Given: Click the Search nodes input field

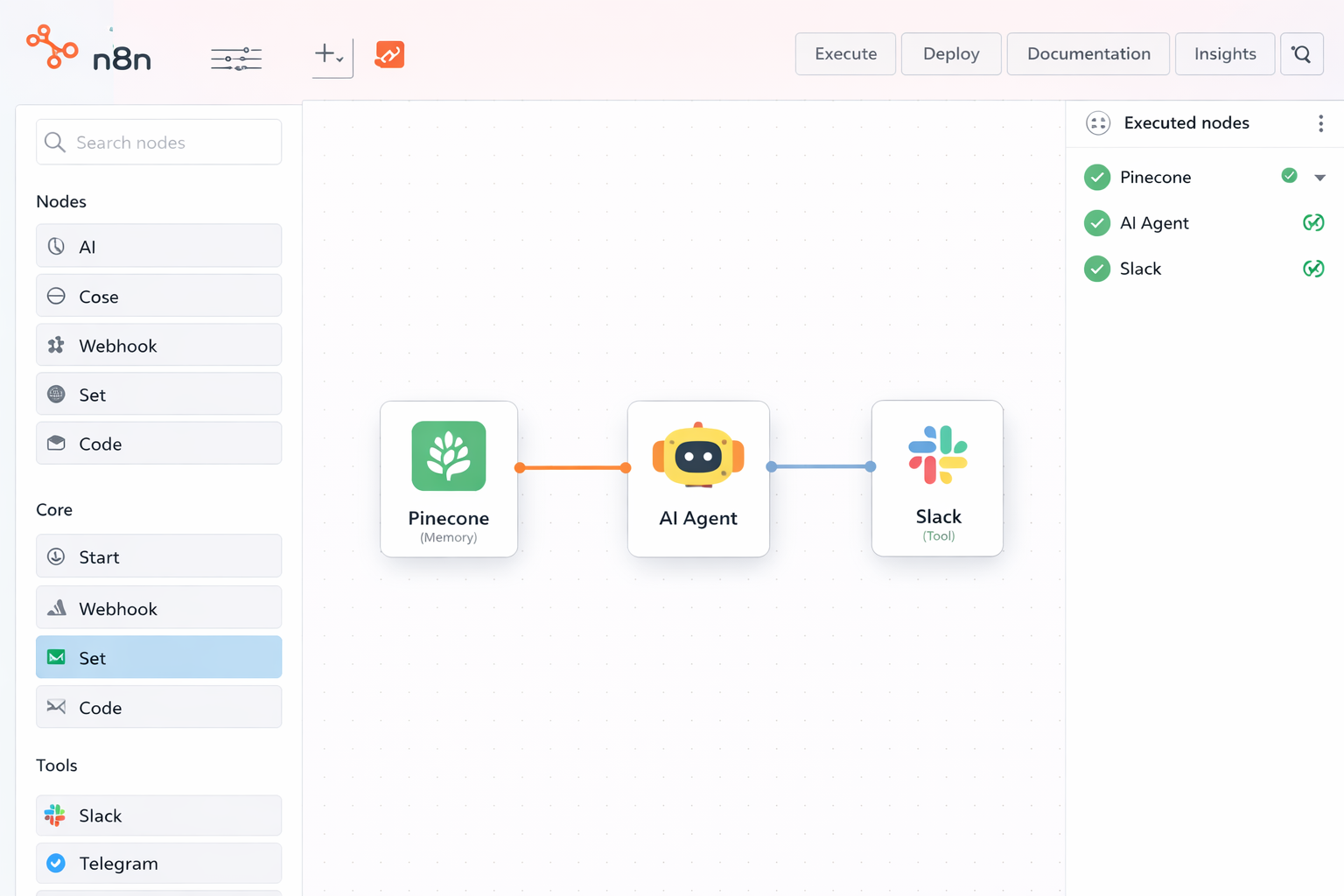Looking at the screenshot, I should [x=158, y=142].
